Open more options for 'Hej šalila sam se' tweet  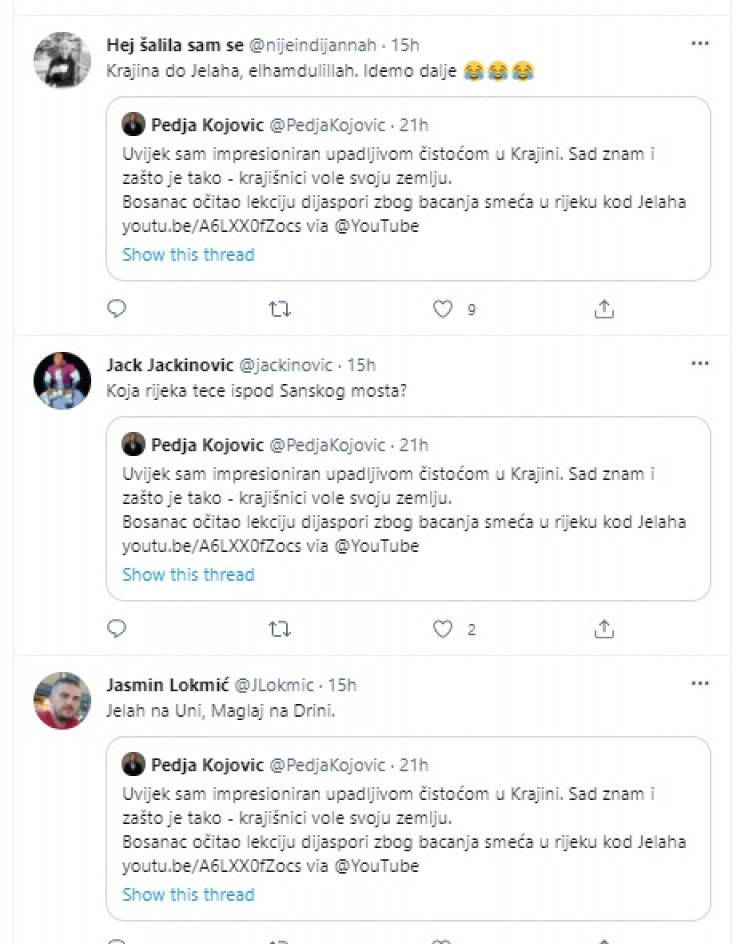pyautogui.click(x=700, y=44)
